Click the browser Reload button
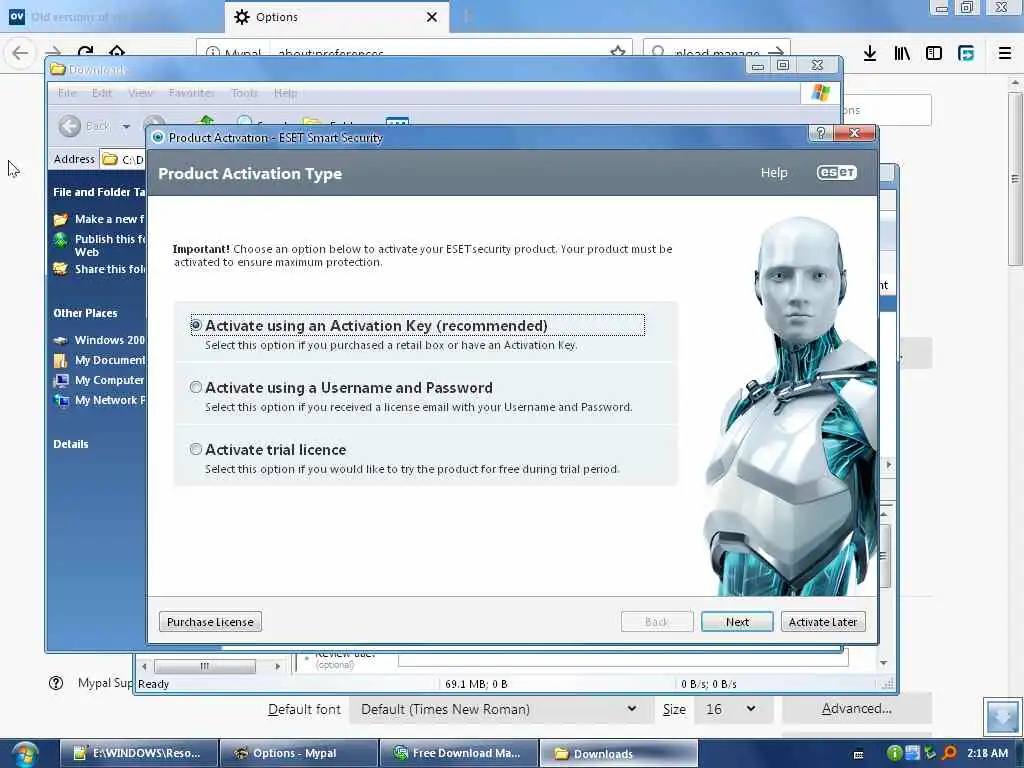Image resolution: width=1024 pixels, height=768 pixels. [86, 52]
